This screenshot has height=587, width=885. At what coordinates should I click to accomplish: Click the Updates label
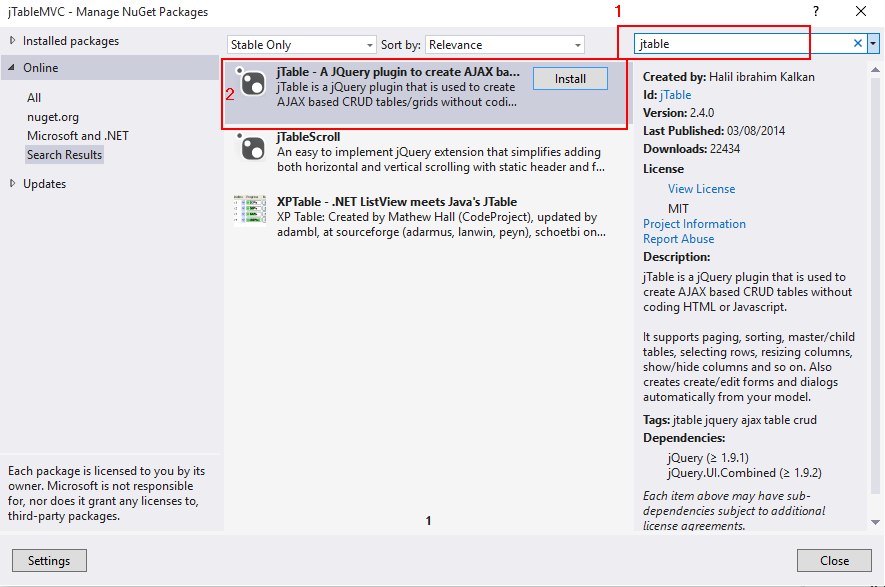pos(45,183)
